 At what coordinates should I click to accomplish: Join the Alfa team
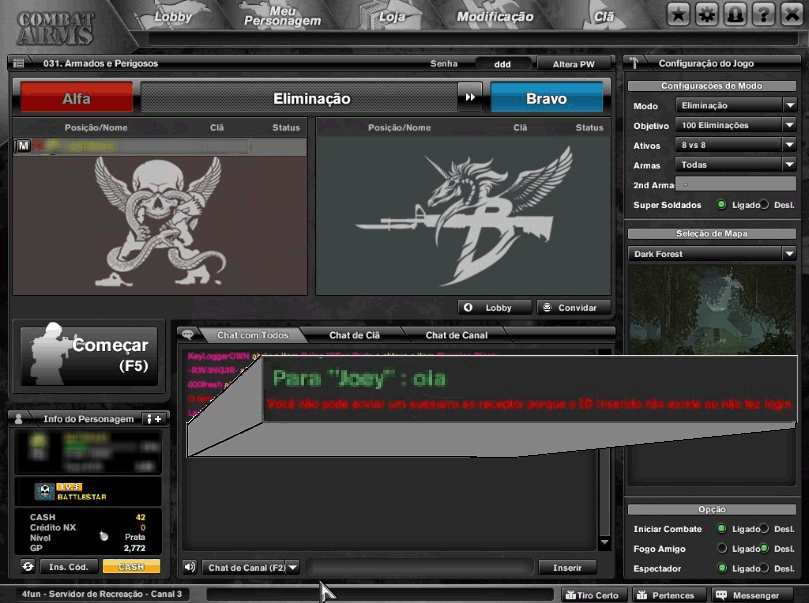(76, 98)
